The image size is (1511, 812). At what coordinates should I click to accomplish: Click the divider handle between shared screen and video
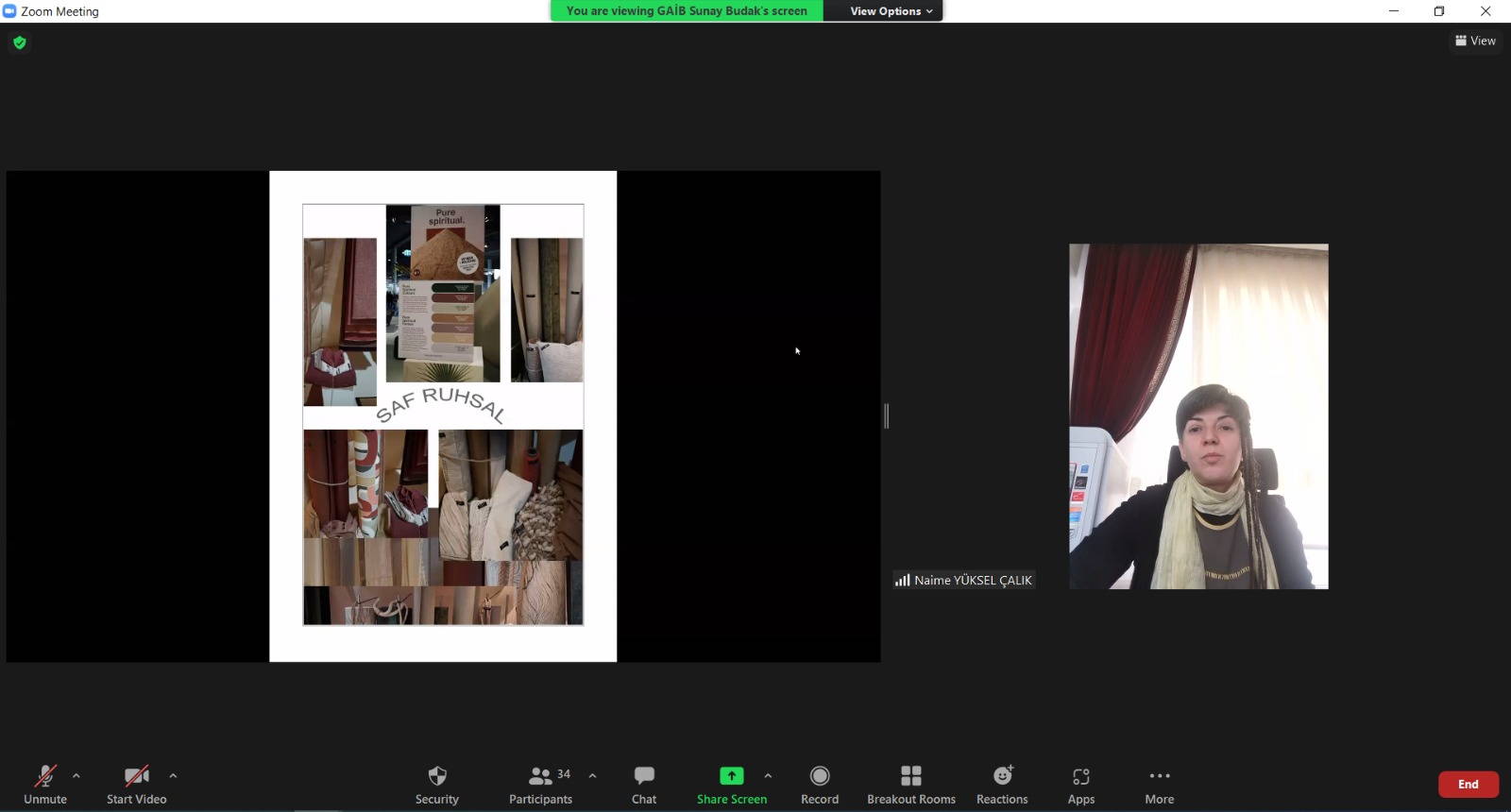[x=886, y=415]
